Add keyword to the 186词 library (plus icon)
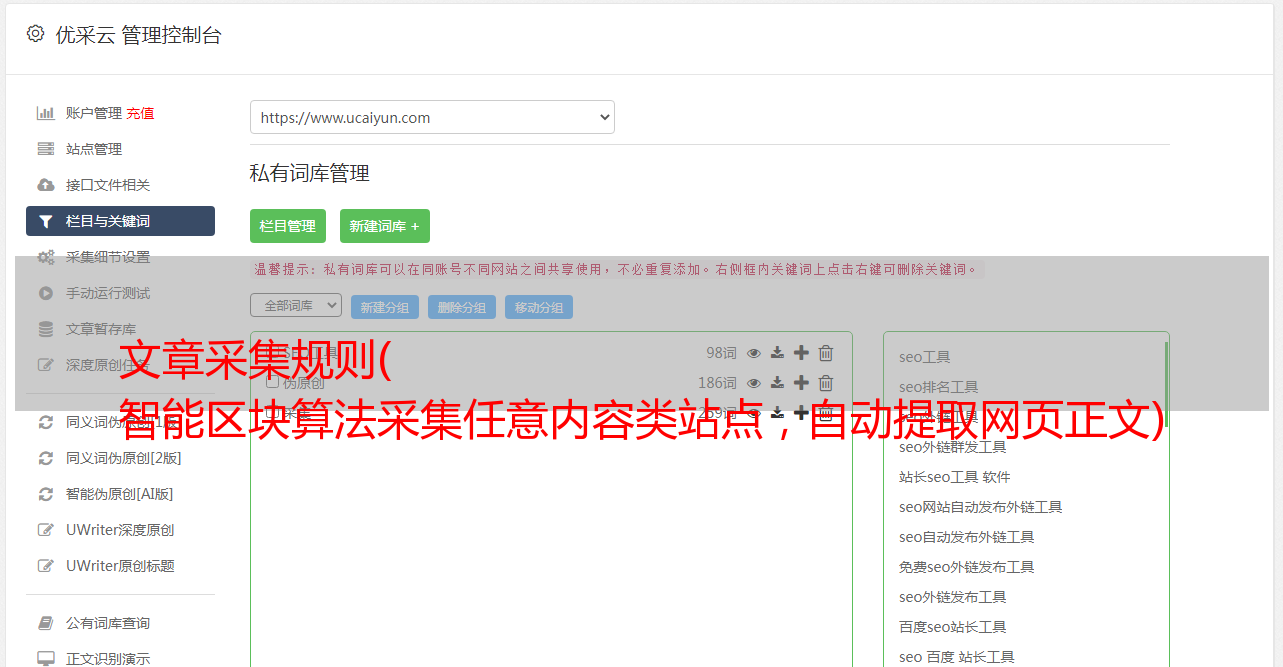 [801, 382]
